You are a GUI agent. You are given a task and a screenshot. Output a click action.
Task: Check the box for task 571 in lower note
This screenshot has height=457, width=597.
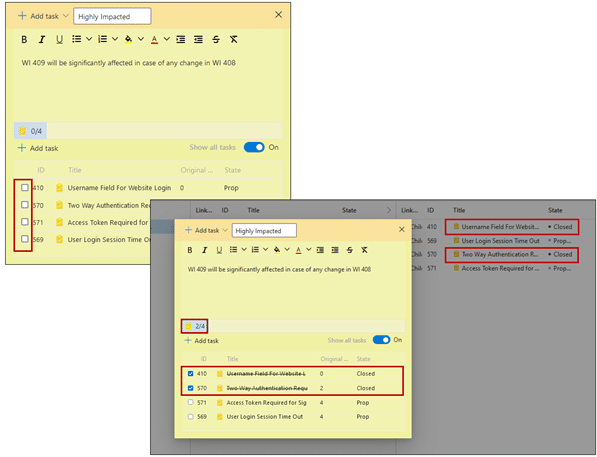click(191, 402)
